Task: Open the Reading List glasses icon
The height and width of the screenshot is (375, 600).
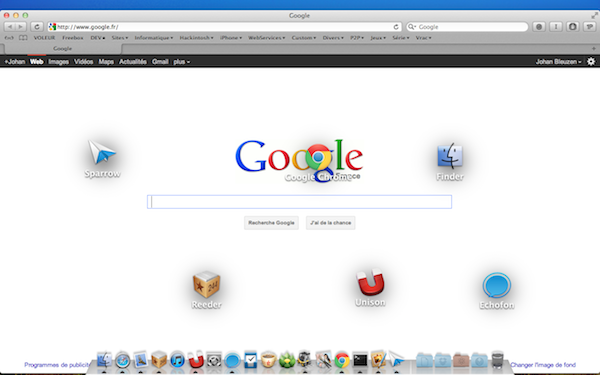Action: click(x=9, y=38)
